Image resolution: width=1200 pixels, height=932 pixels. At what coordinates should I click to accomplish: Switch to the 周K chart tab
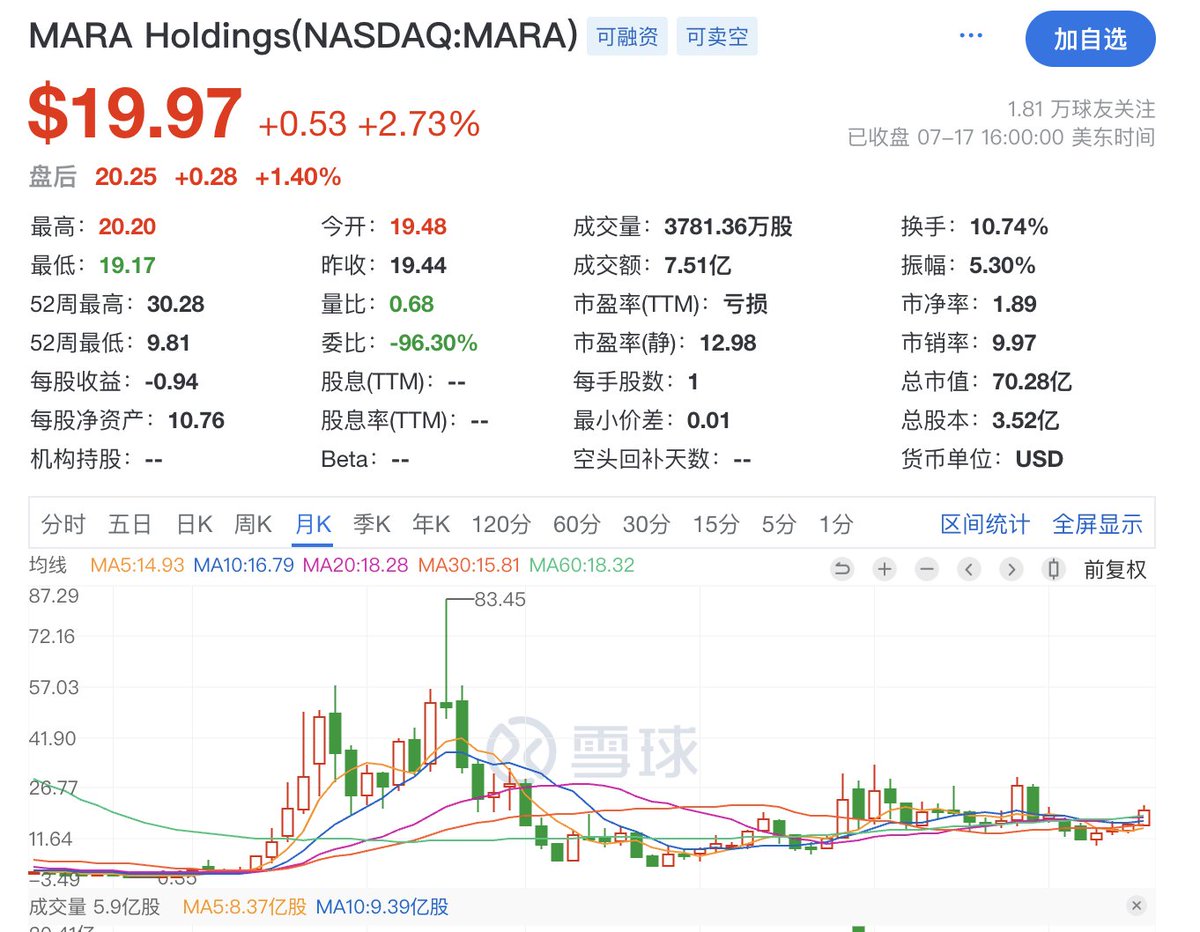[253, 524]
